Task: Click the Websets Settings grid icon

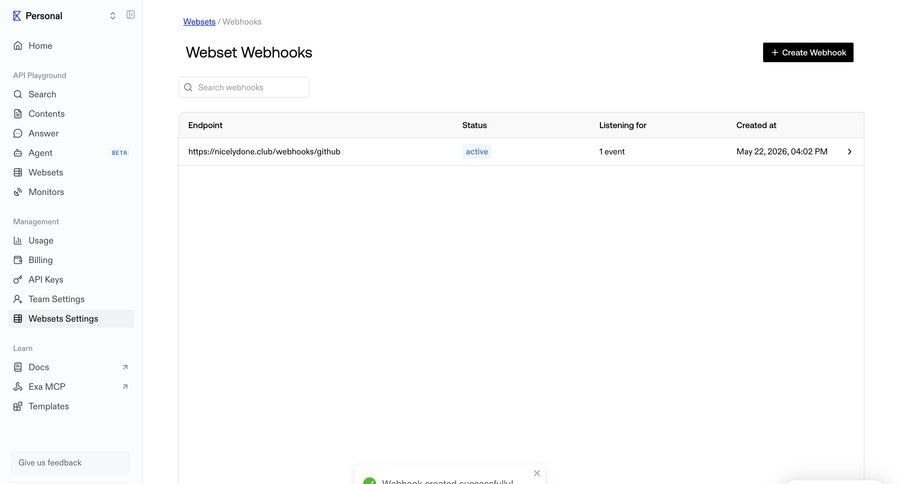Action: pyautogui.click(x=18, y=319)
